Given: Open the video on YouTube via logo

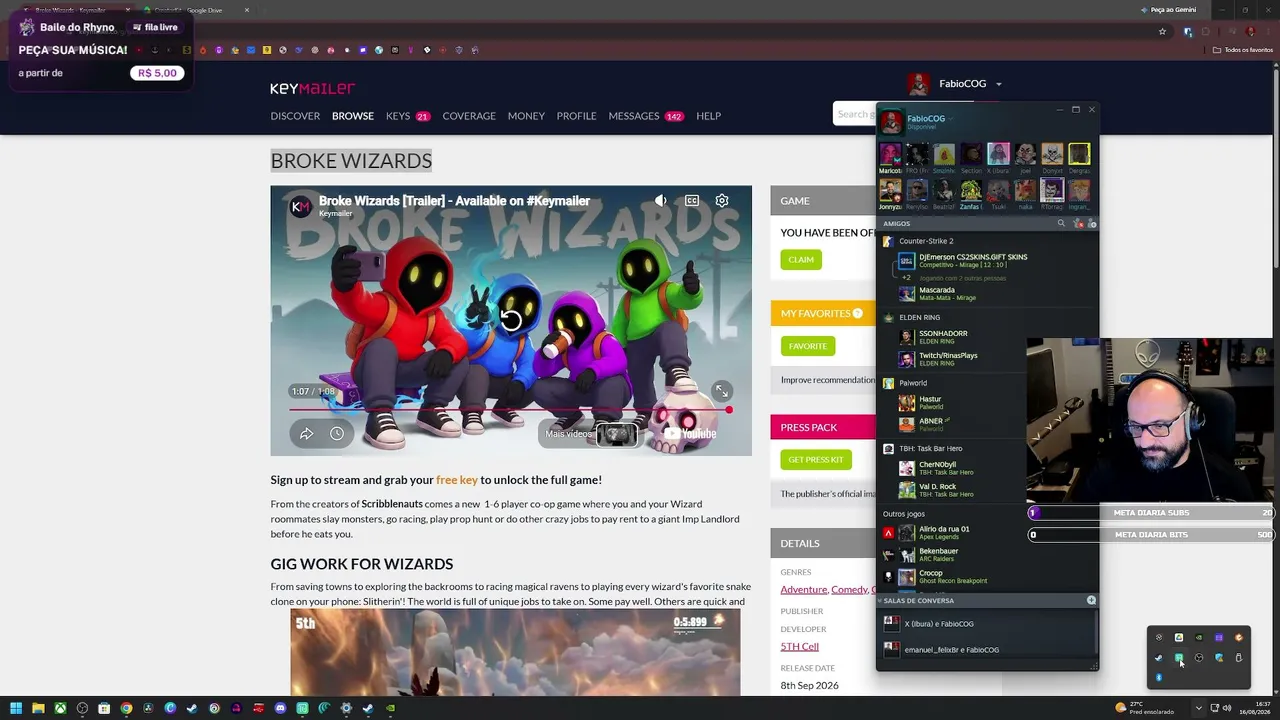Looking at the screenshot, I should click(691, 433).
